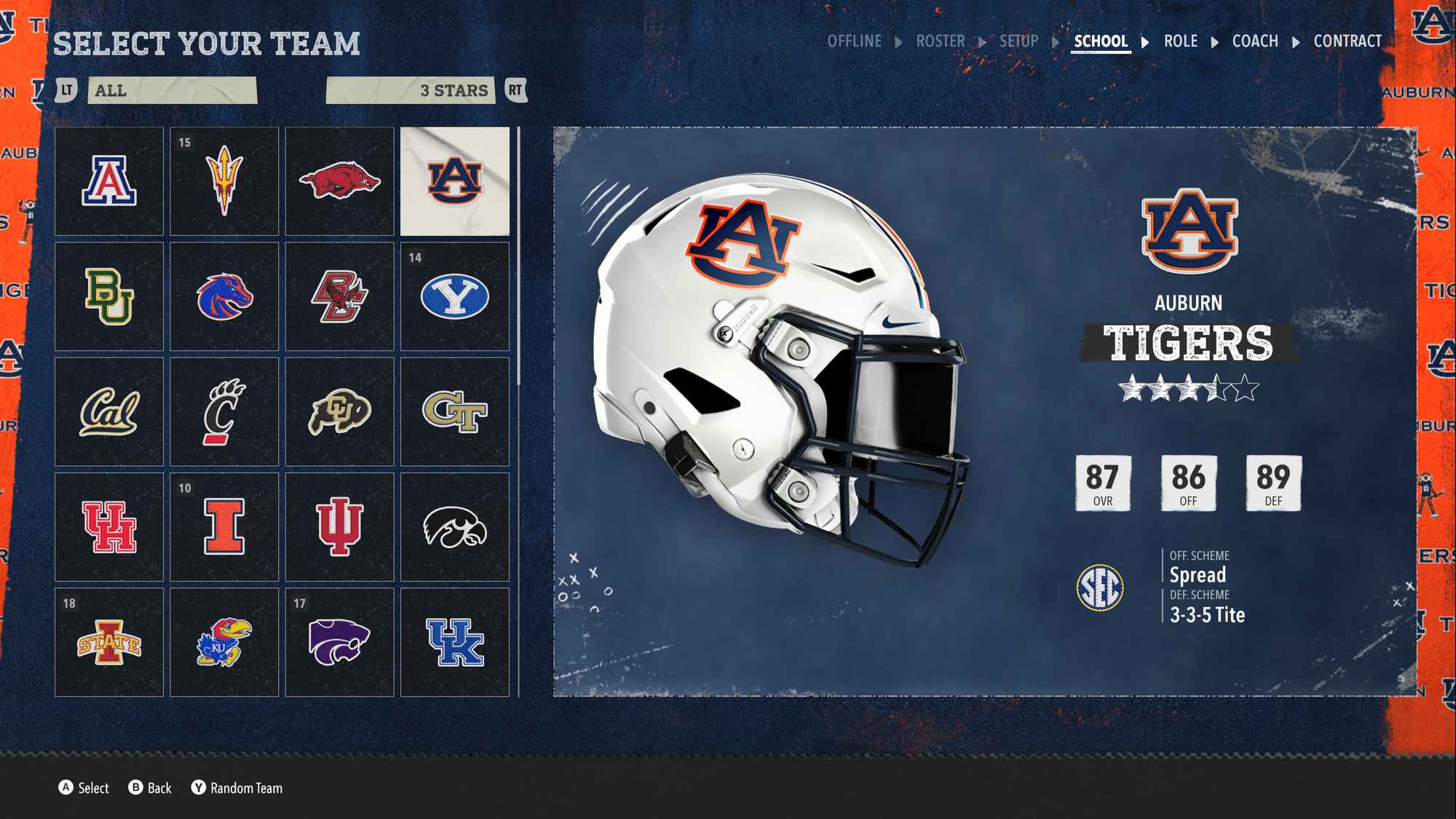This screenshot has width=1456, height=819.
Task: Click the Back B button
Action: [x=150, y=788]
